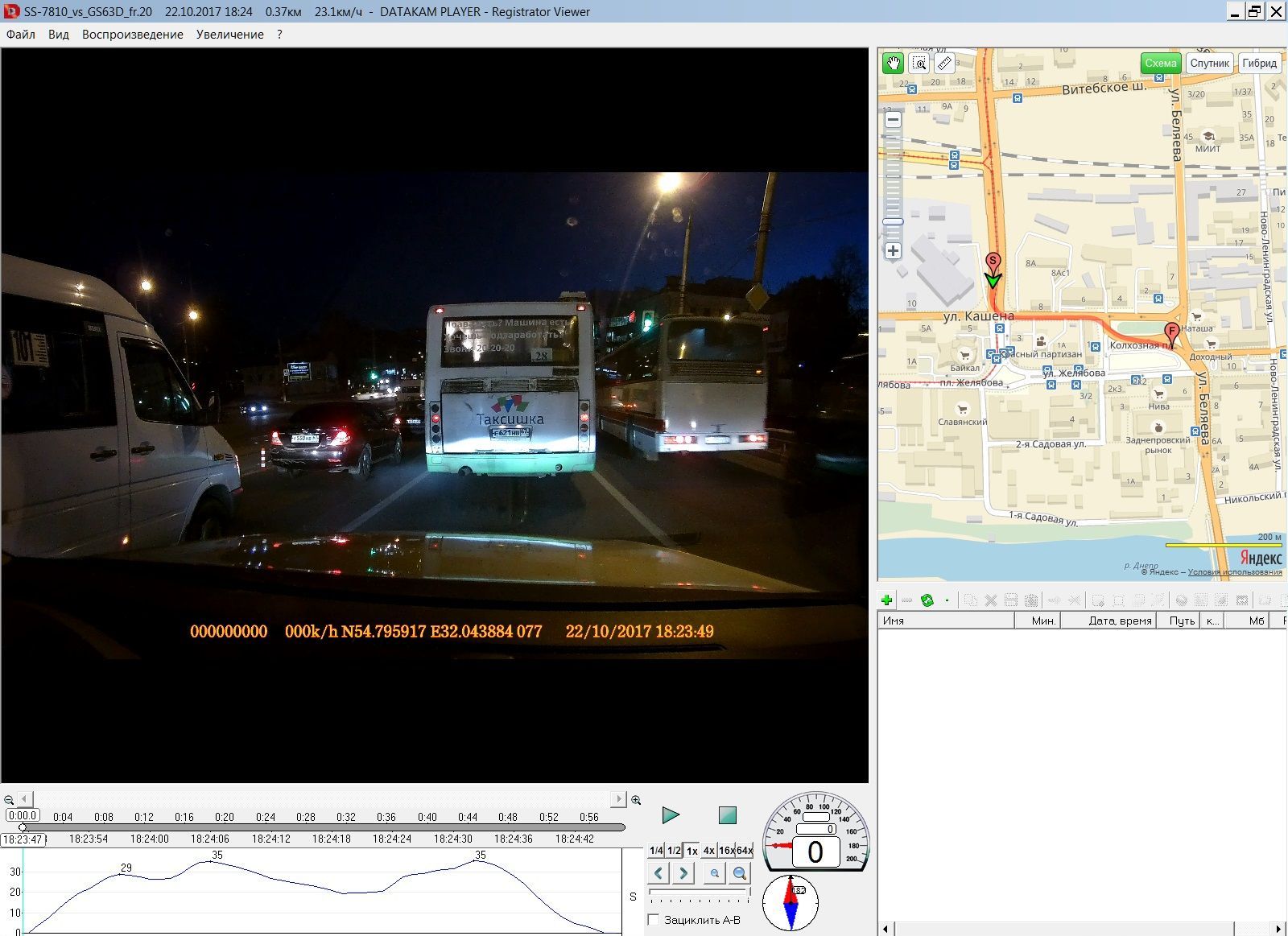Viewport: 1288px width, 936px height.
Task: Click the large magnifier zoom-in button
Action: pyautogui.click(x=740, y=873)
